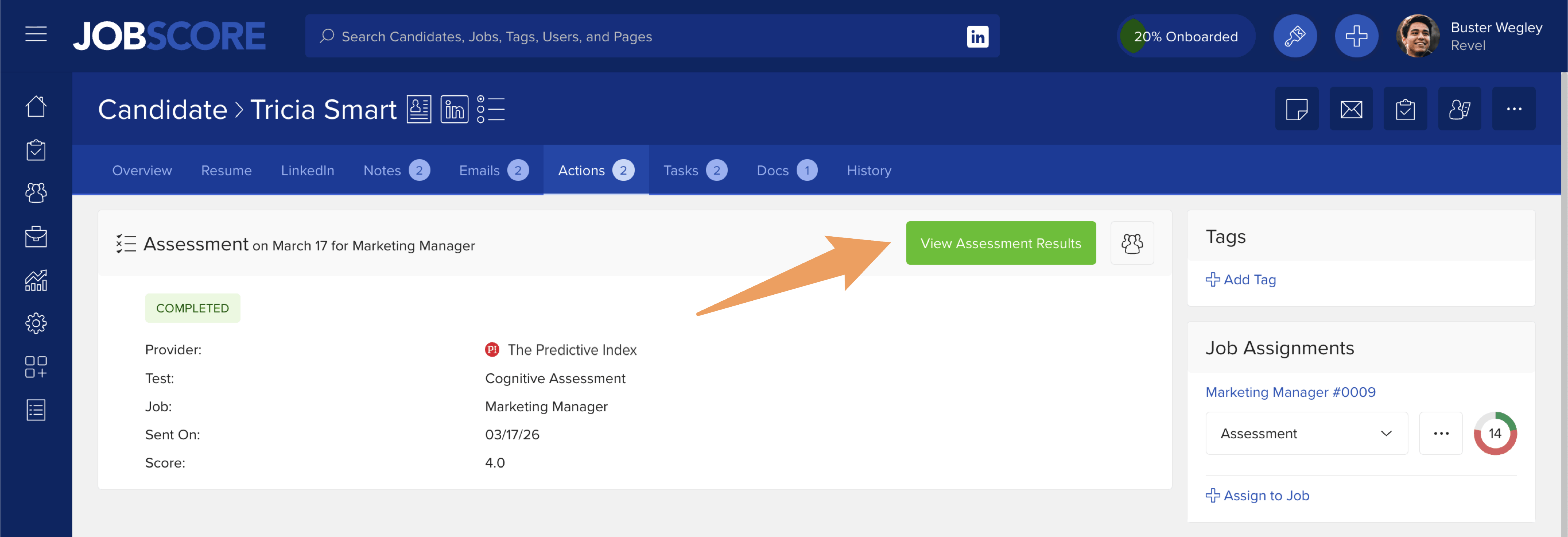
Task: Click the Tricia Smart title text
Action: pyautogui.click(x=323, y=110)
